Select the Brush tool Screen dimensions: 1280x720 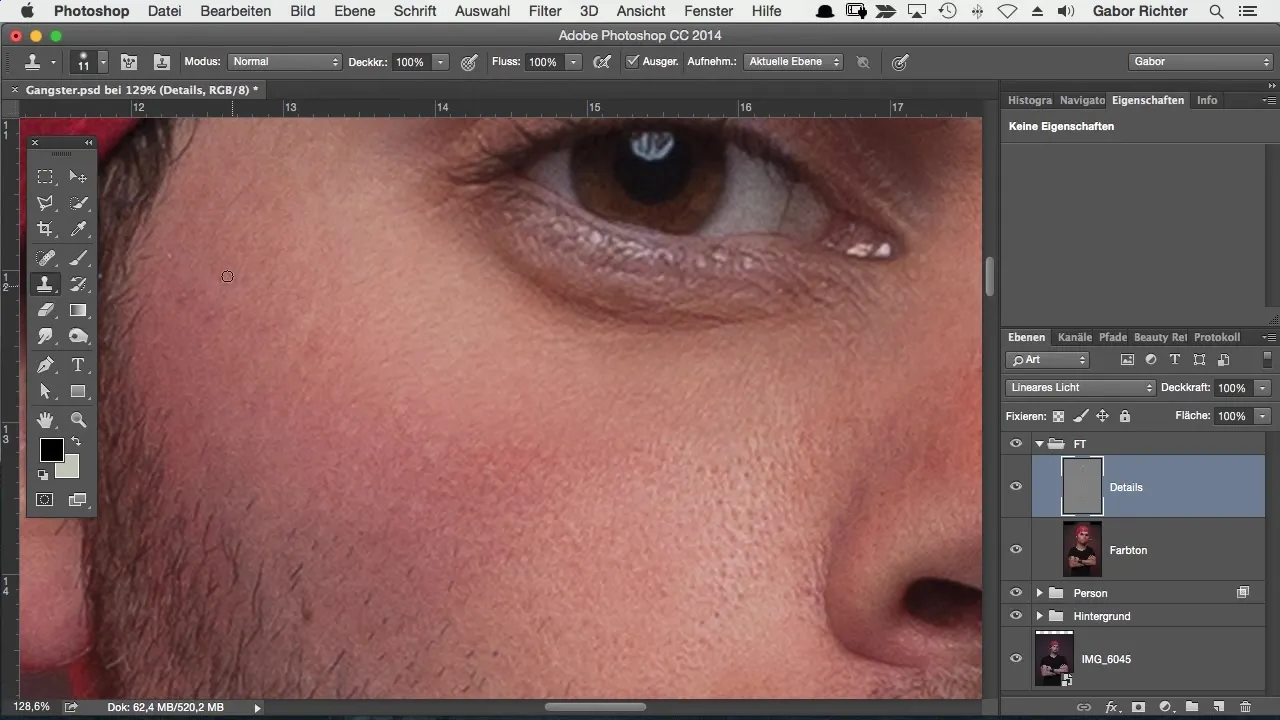coord(78,258)
